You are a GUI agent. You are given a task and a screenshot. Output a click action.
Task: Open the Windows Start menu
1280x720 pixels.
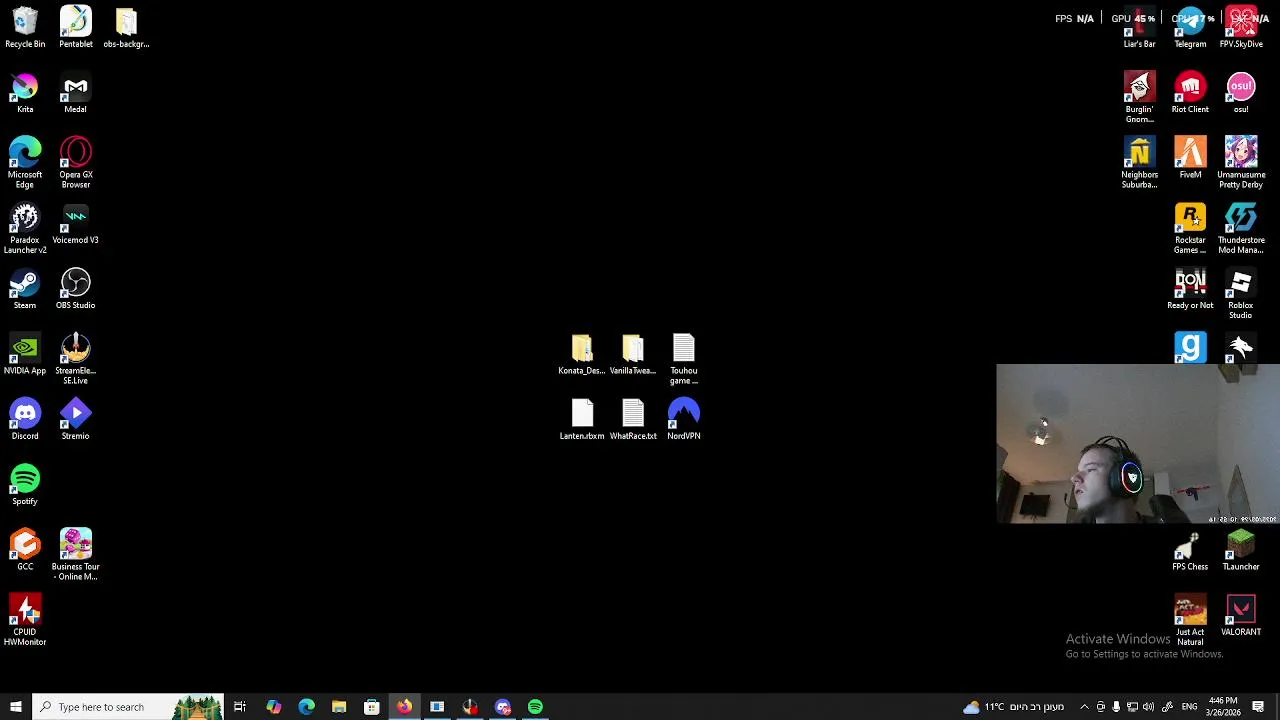click(x=15, y=707)
